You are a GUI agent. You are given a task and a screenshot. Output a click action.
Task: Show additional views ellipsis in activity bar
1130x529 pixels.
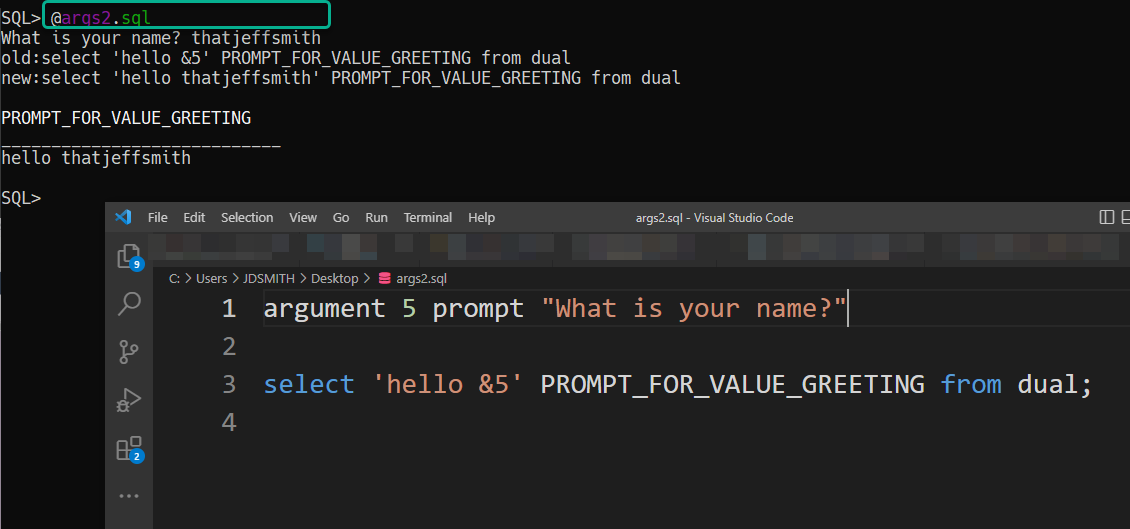(x=129, y=496)
